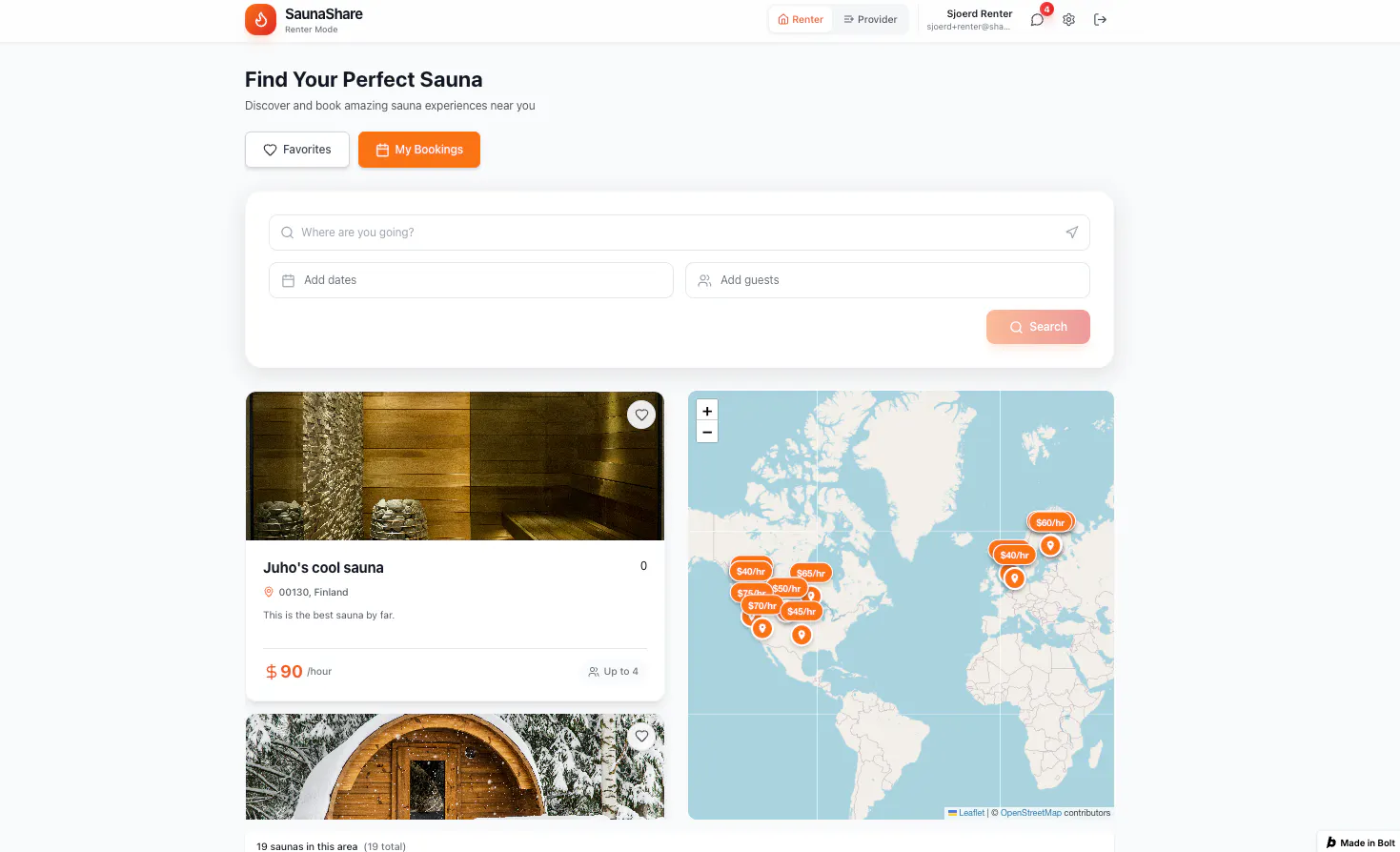
Task: Open My Bookings
Action: tap(419, 150)
